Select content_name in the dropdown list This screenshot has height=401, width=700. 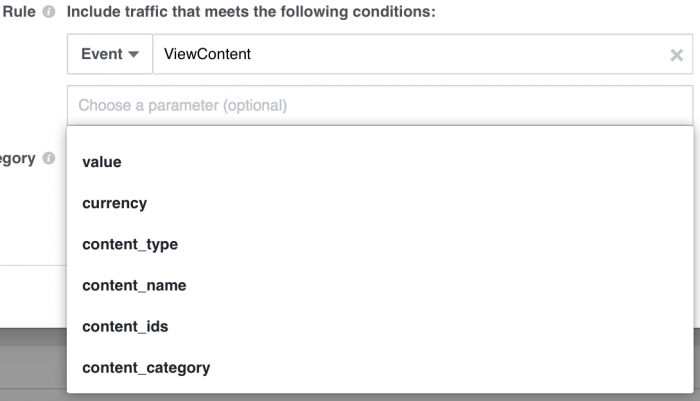(134, 285)
